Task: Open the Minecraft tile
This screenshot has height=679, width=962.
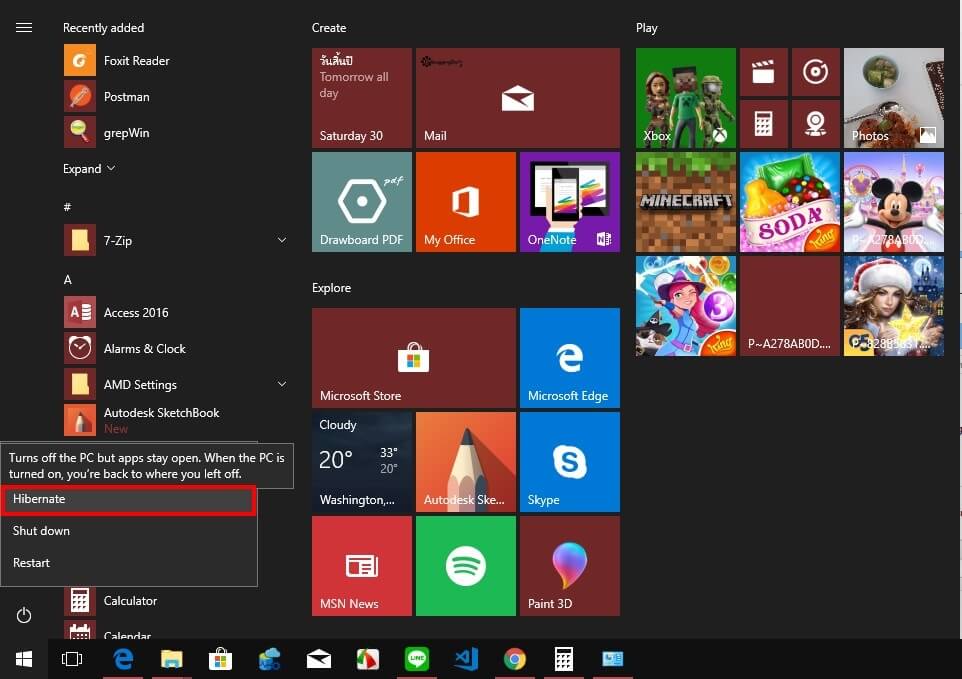Action: tap(686, 202)
